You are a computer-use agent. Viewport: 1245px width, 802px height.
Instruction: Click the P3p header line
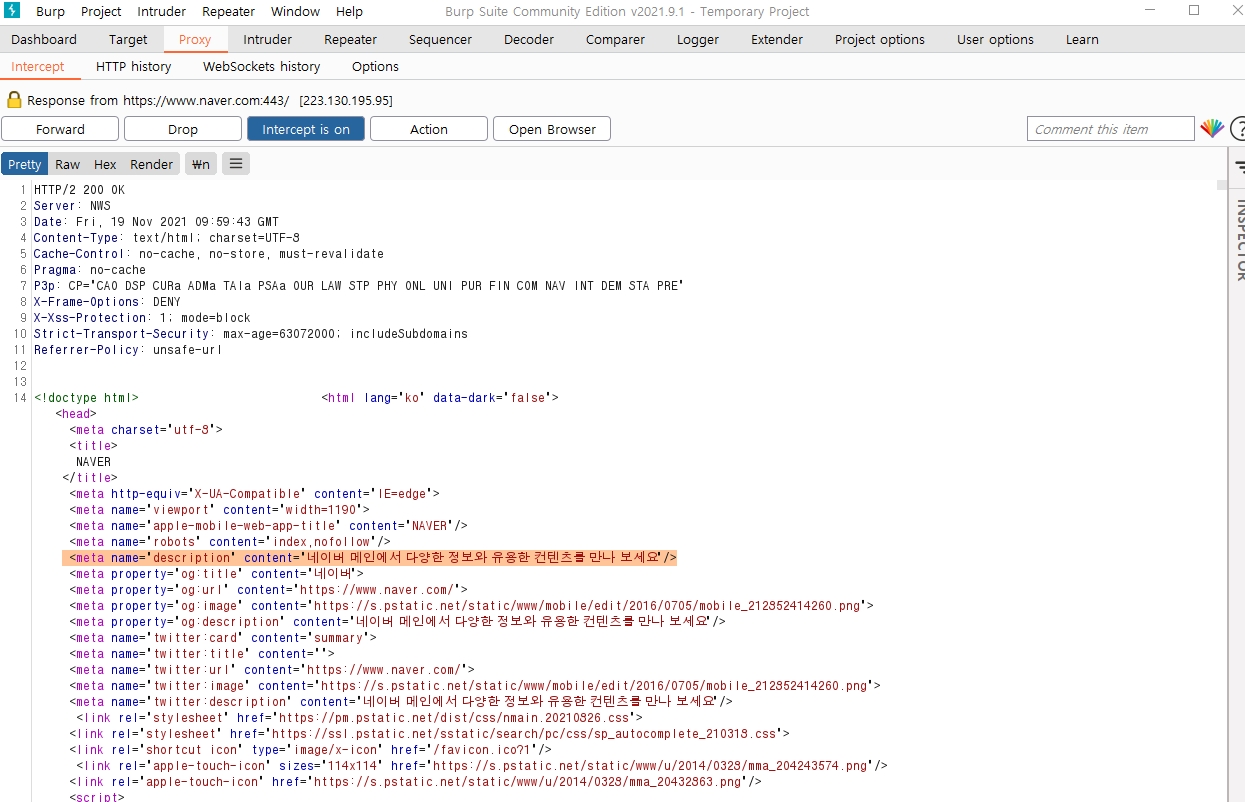tap(358, 285)
